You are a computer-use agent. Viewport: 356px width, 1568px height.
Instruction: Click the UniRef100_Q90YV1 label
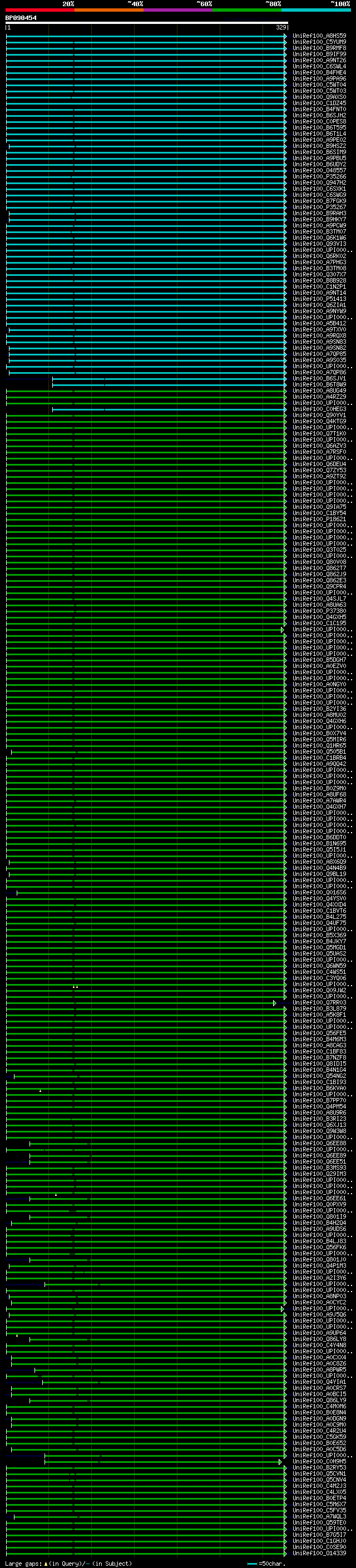click(319, 415)
